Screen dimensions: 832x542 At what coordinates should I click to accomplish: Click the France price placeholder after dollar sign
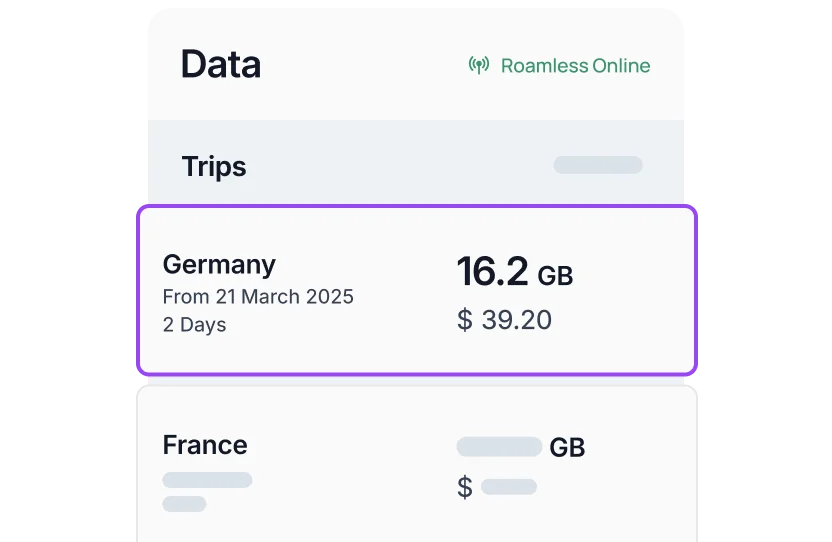[509, 487]
